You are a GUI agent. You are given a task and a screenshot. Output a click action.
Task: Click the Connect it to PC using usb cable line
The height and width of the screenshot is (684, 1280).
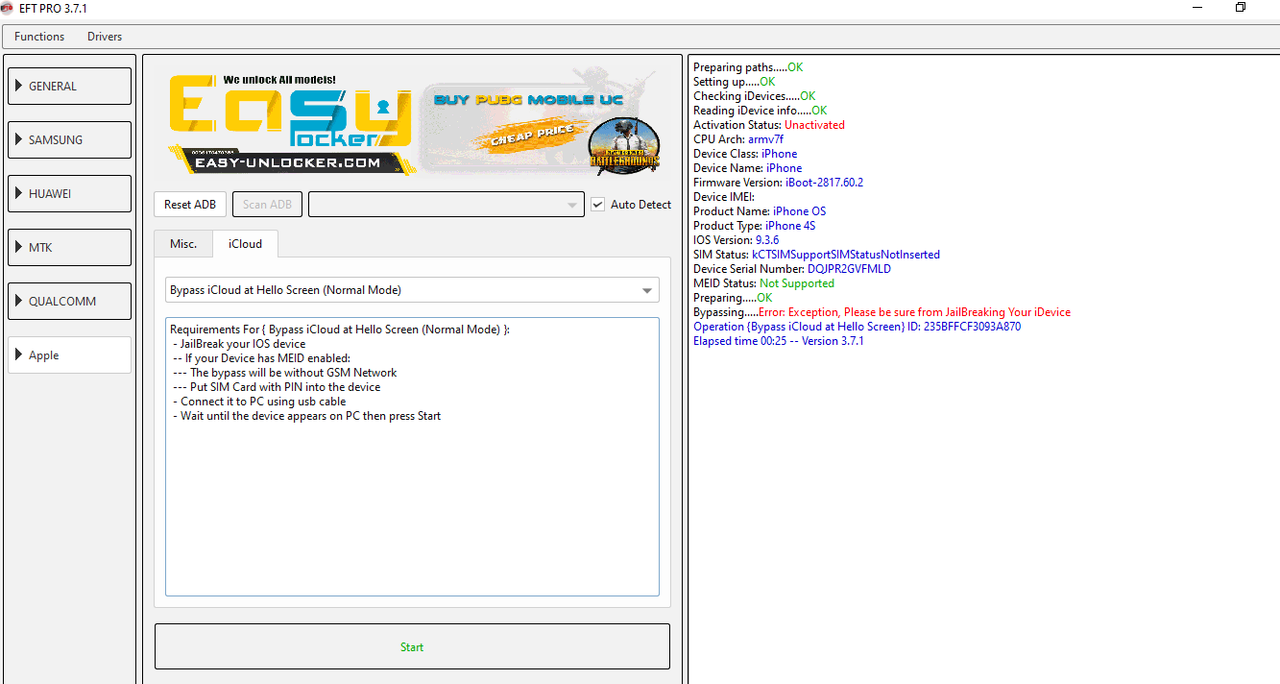click(x=259, y=401)
